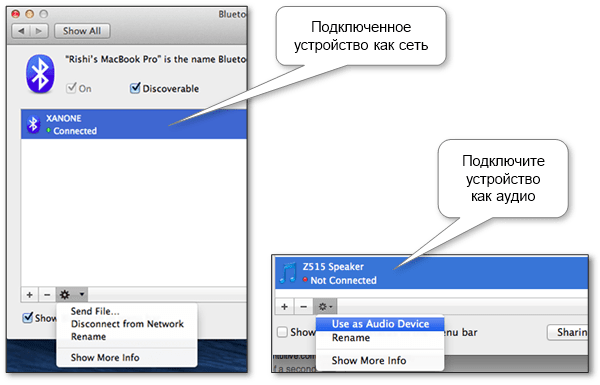
Task: Choose Rename in the Z515 Speaker menu
Action: 351,338
